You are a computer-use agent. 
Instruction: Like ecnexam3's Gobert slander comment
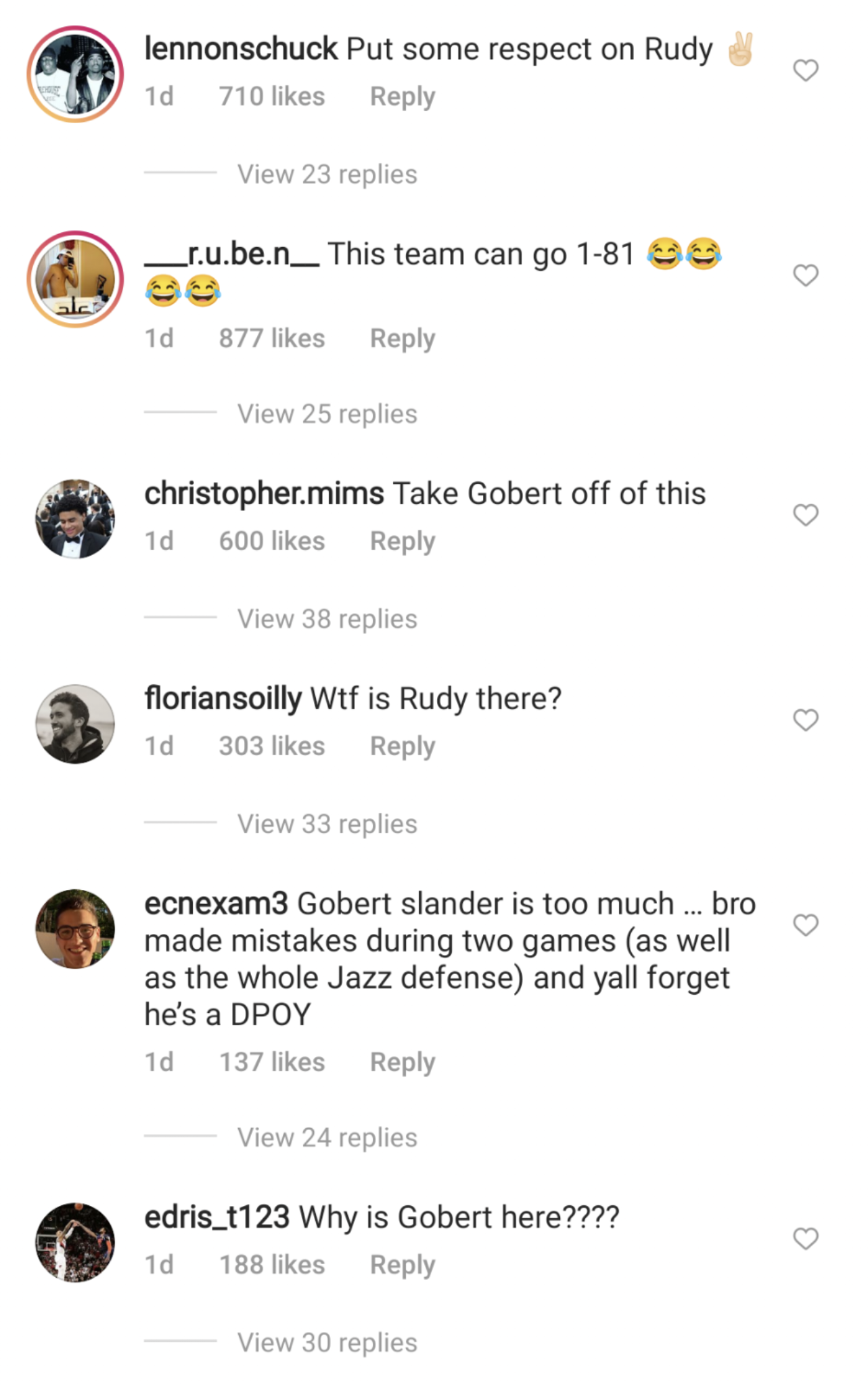805,924
